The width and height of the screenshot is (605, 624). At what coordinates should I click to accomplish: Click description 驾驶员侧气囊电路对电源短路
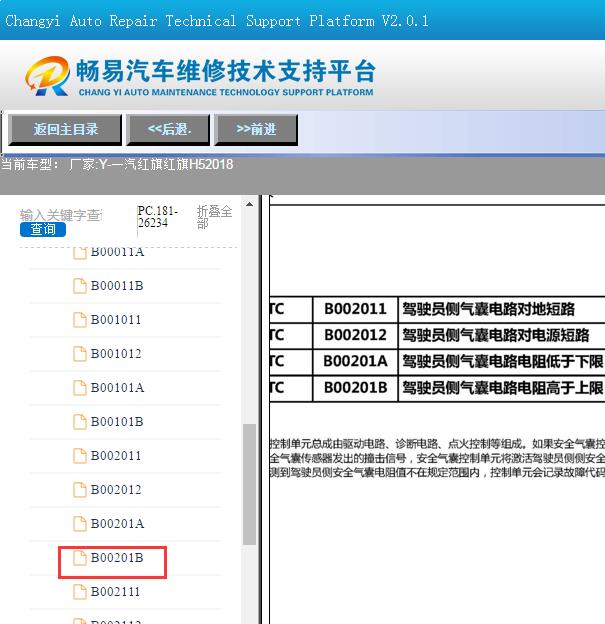pos(496,335)
